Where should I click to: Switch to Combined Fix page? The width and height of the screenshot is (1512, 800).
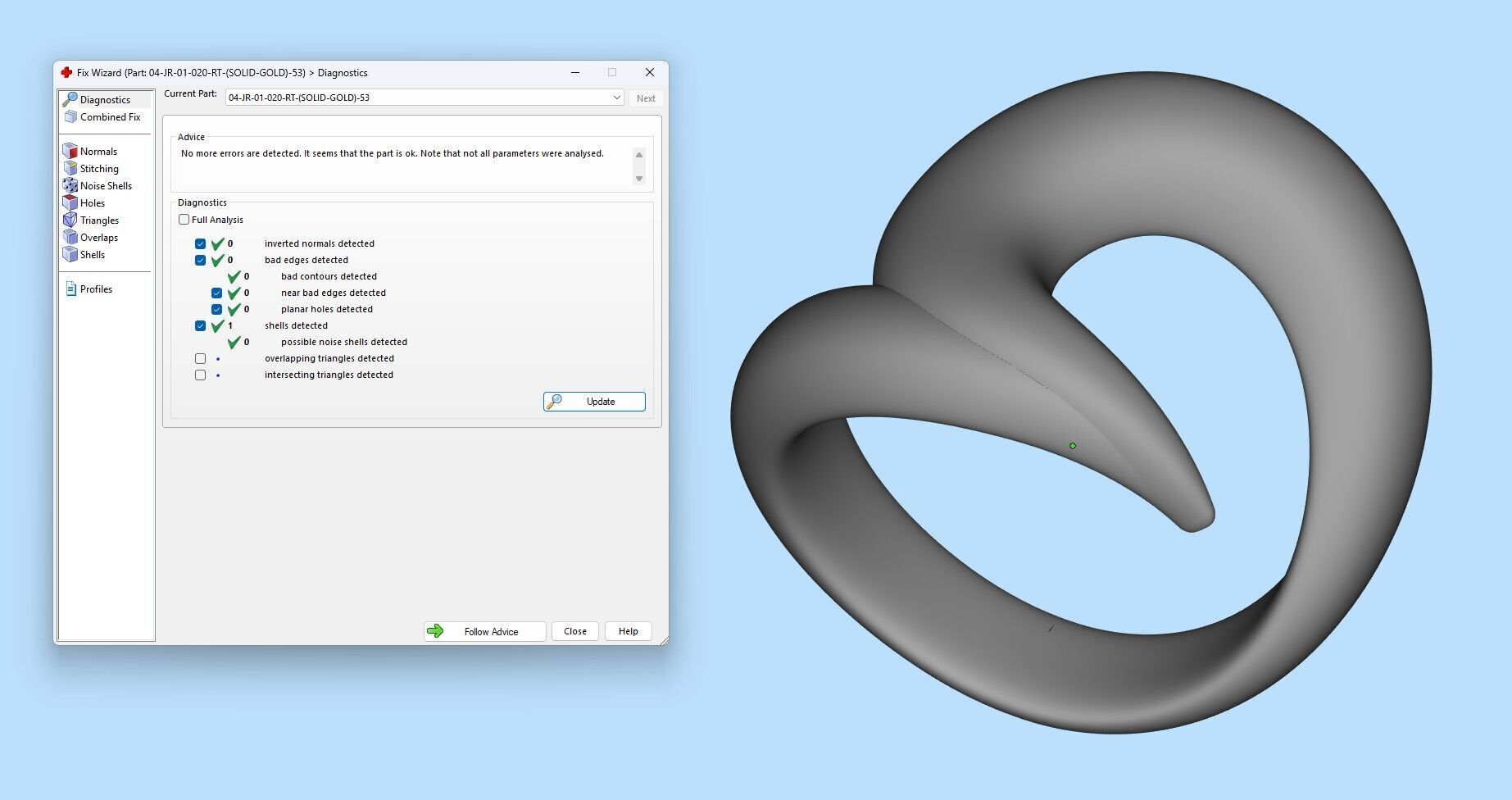[110, 117]
